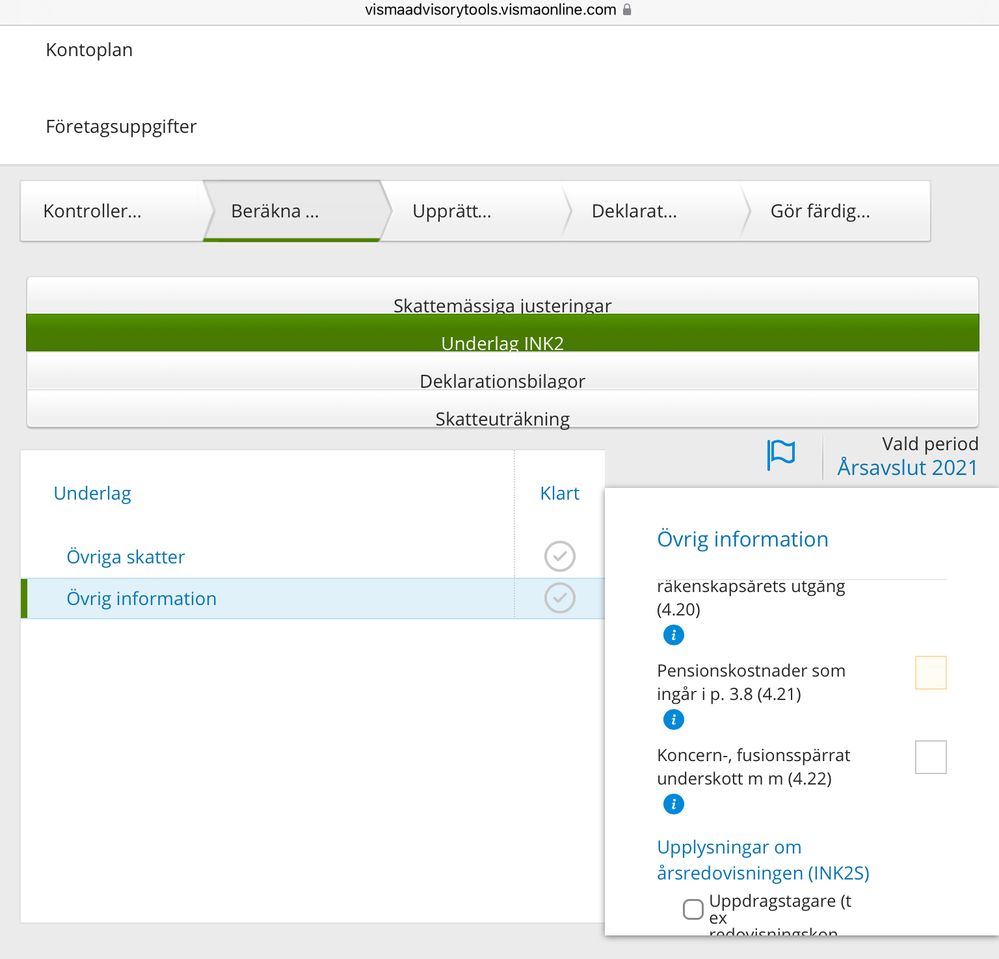Select the Övriga skatter row
The height and width of the screenshot is (959, 999).
point(126,557)
